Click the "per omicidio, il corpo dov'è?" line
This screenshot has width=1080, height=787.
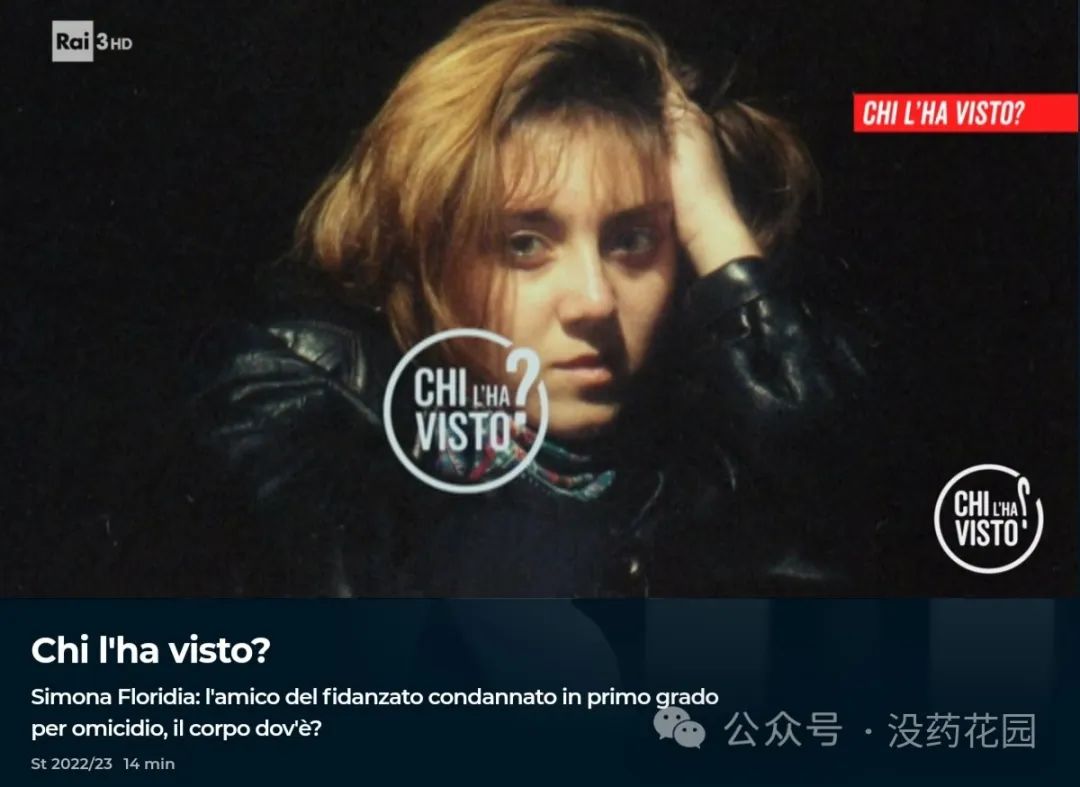176,728
